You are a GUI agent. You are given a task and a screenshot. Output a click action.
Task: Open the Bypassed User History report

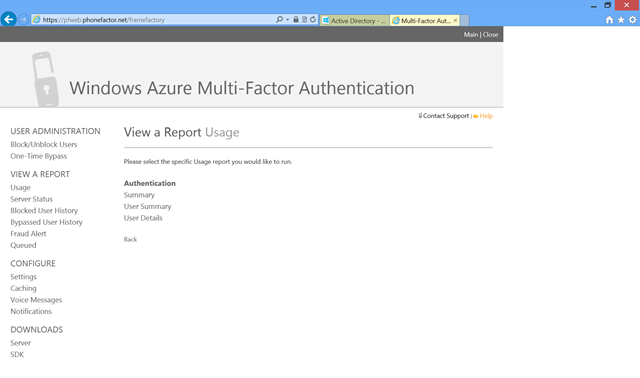[46, 222]
